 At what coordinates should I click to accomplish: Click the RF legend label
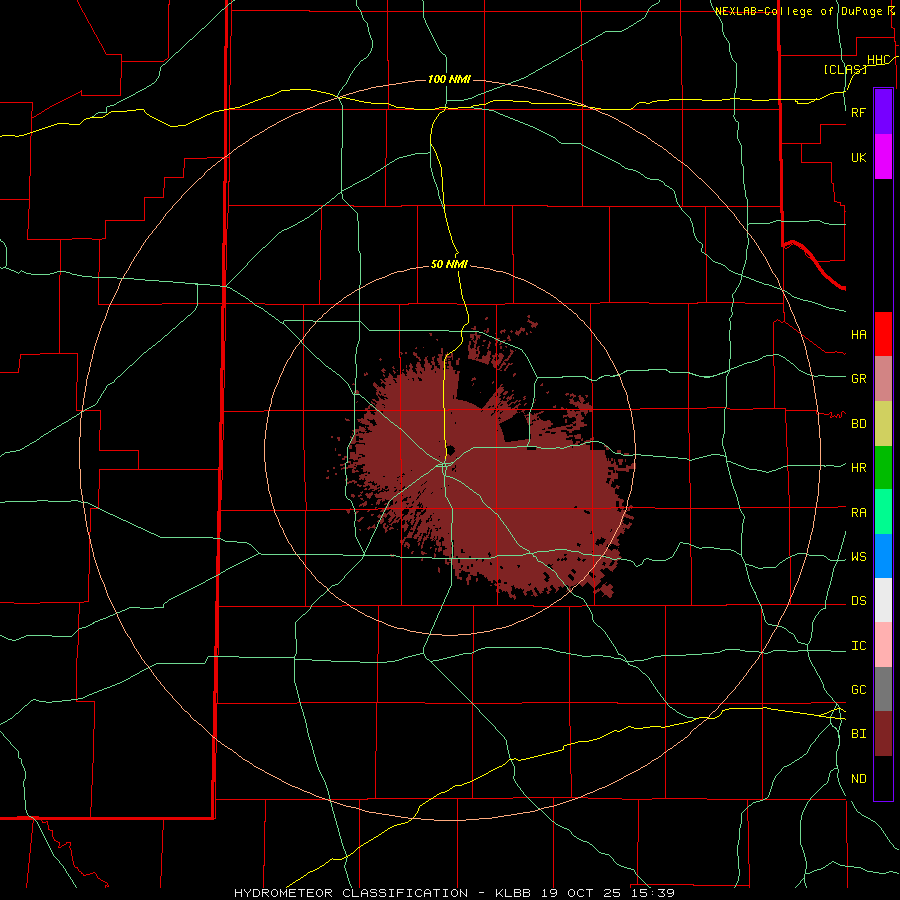[859, 112]
